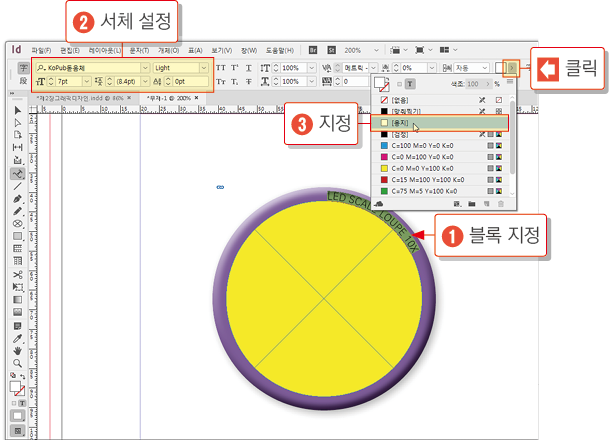Viewport: 609px width, 440px height.
Task: Open the 파일(F) menu
Action: point(41,50)
